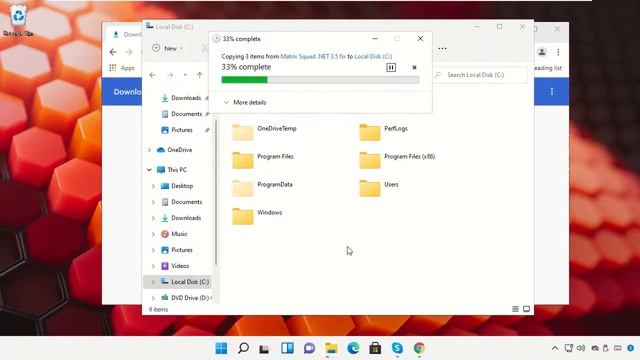Open recent locations dropdown in Explorer
640x360 pixels.
pos(185,75)
